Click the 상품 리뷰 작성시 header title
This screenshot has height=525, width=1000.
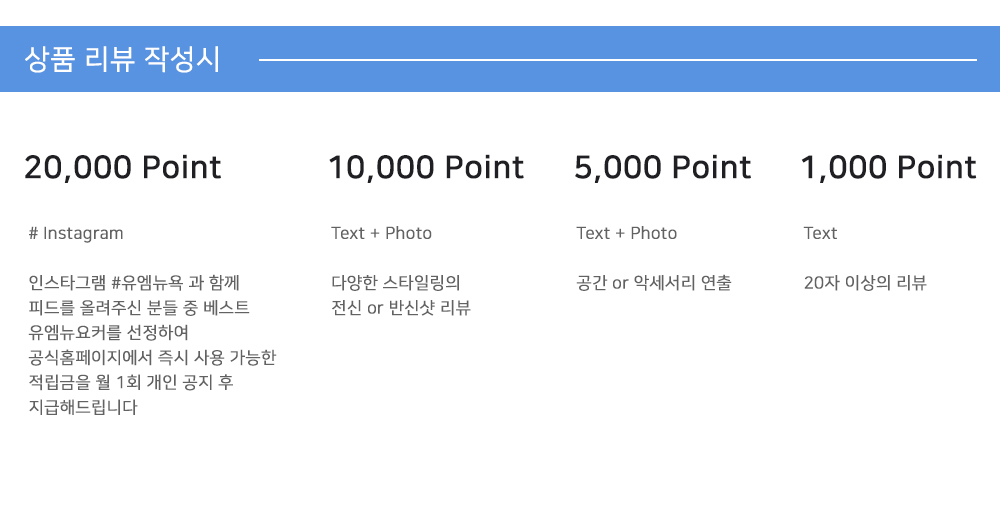122,59
